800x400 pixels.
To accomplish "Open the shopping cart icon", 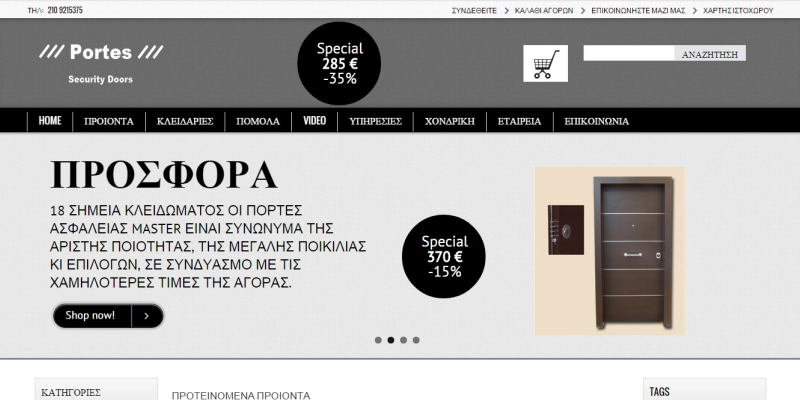I will (545, 63).
